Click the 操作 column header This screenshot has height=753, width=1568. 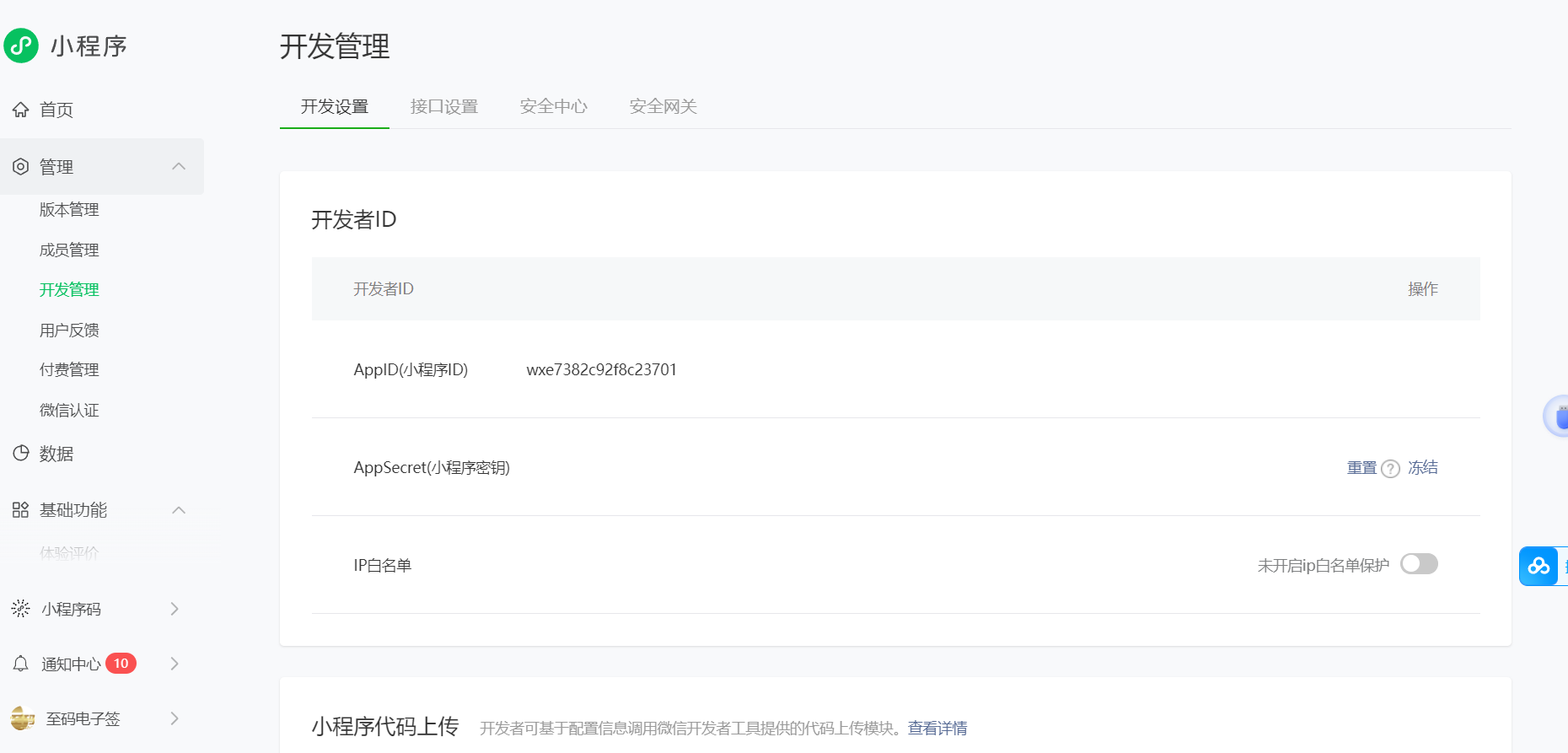pyautogui.click(x=1423, y=289)
